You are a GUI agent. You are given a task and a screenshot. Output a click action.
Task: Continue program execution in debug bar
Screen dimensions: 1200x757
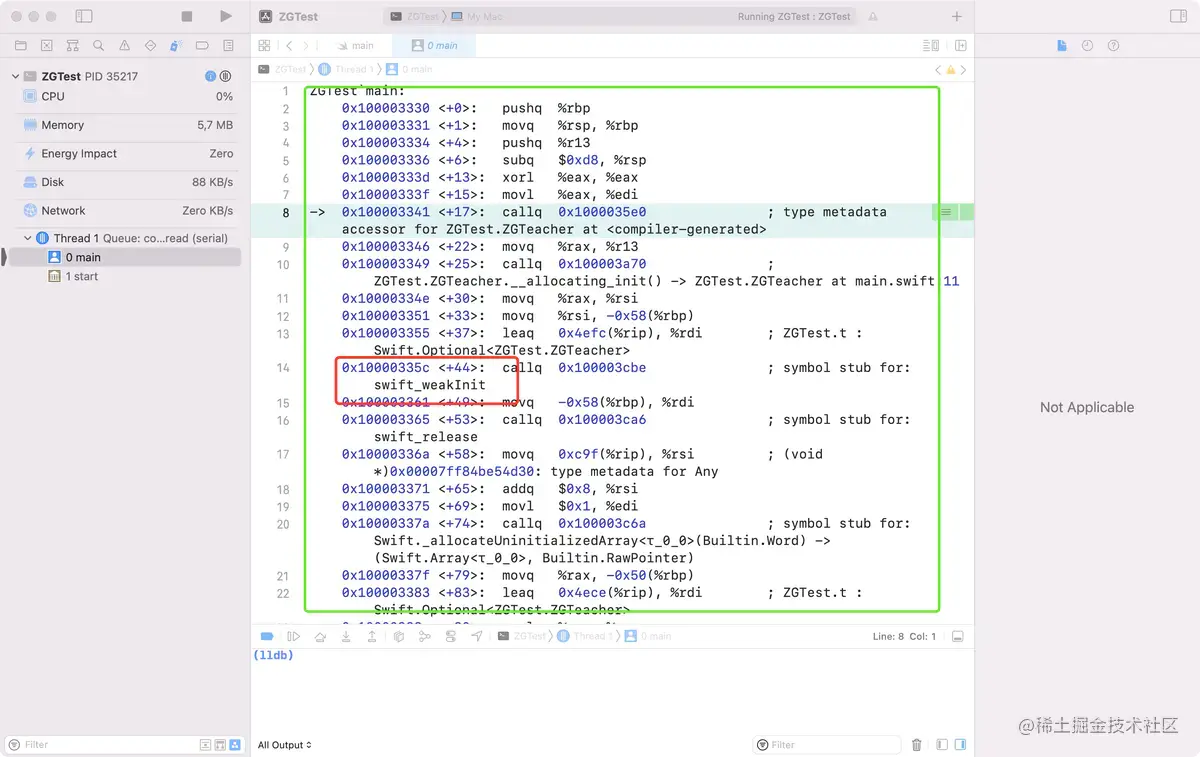click(294, 636)
